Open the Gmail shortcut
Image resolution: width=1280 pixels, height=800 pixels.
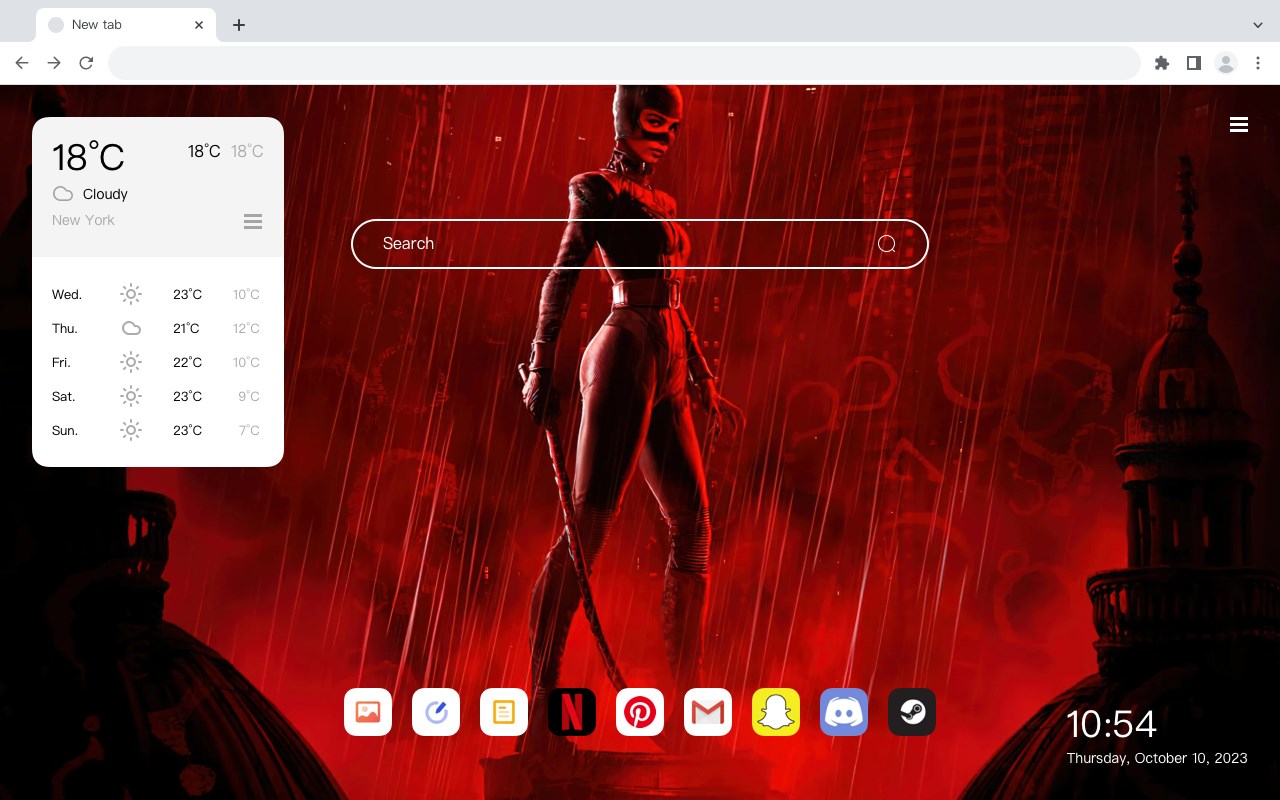(708, 712)
